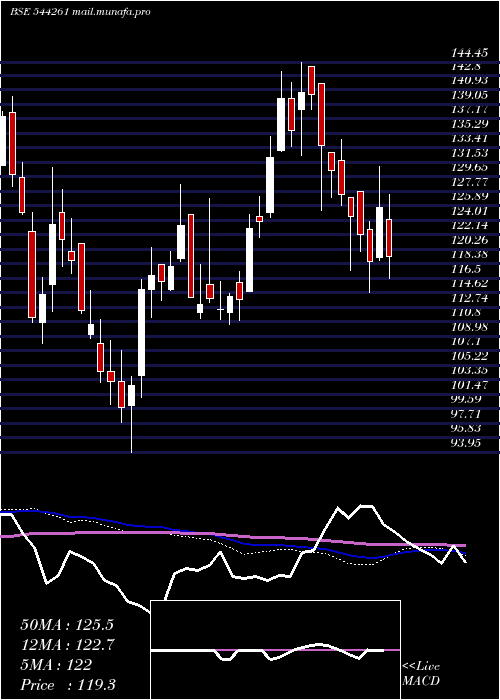Click the 114.62 price axis label
The image size is (500, 700).
[x=469, y=283]
